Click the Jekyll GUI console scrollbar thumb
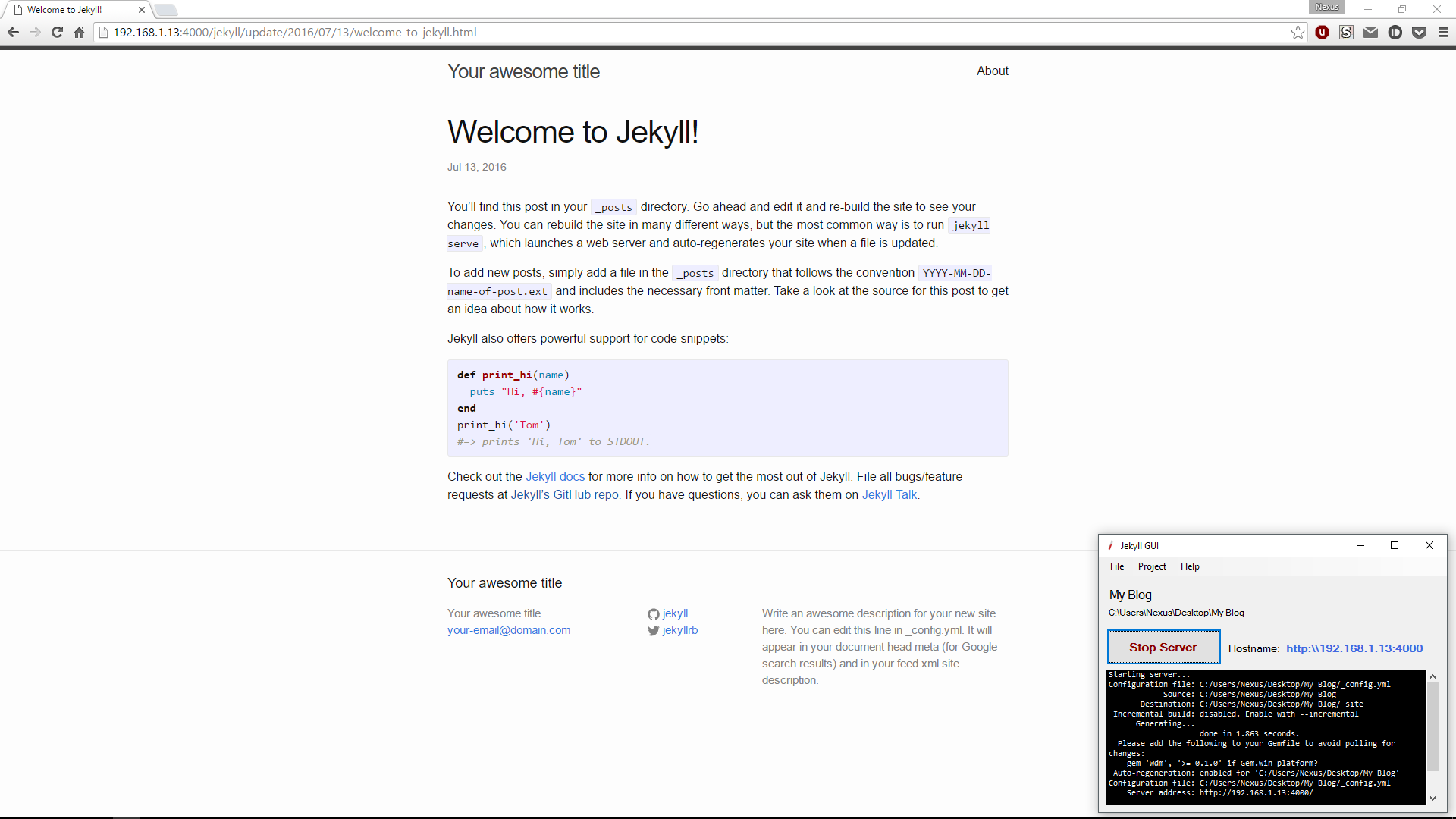Viewport: 1456px width, 819px height. pos(1432,726)
